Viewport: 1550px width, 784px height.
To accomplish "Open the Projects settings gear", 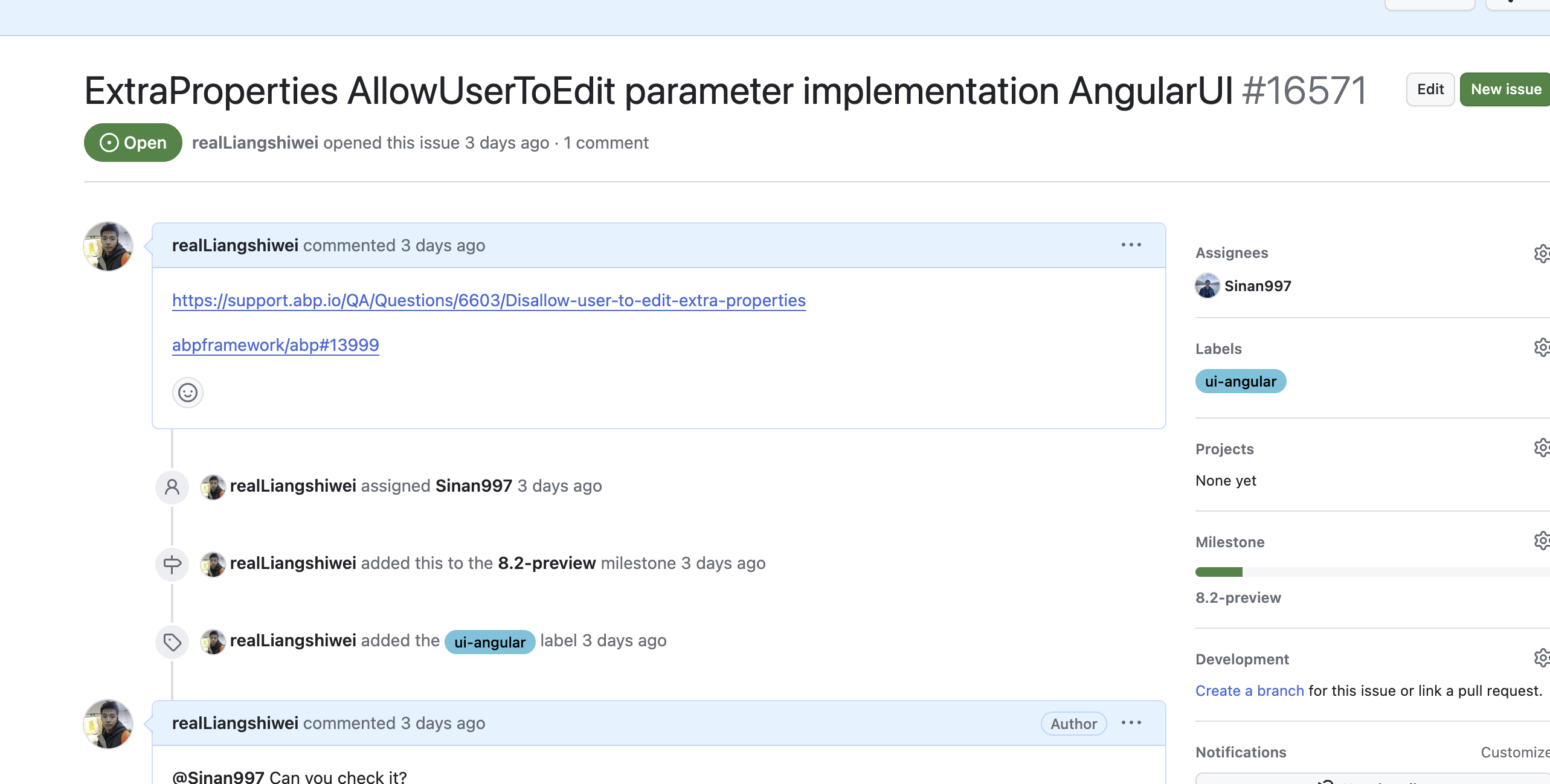I will click(1542, 448).
